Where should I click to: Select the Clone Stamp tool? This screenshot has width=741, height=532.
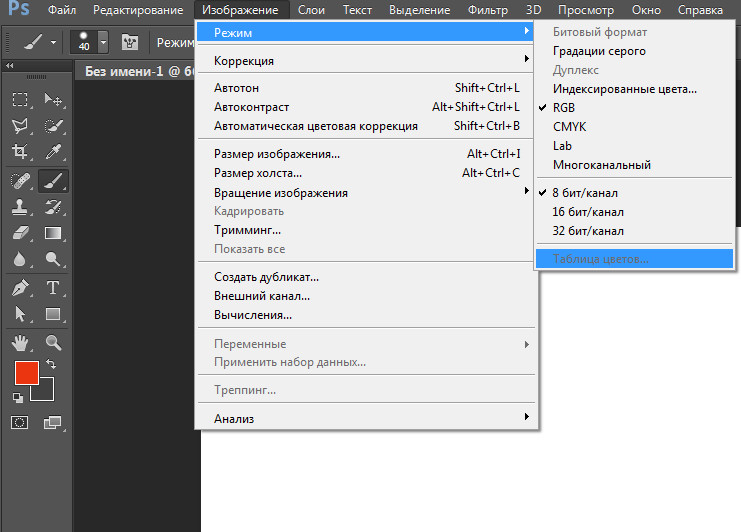pyautogui.click(x=20, y=207)
